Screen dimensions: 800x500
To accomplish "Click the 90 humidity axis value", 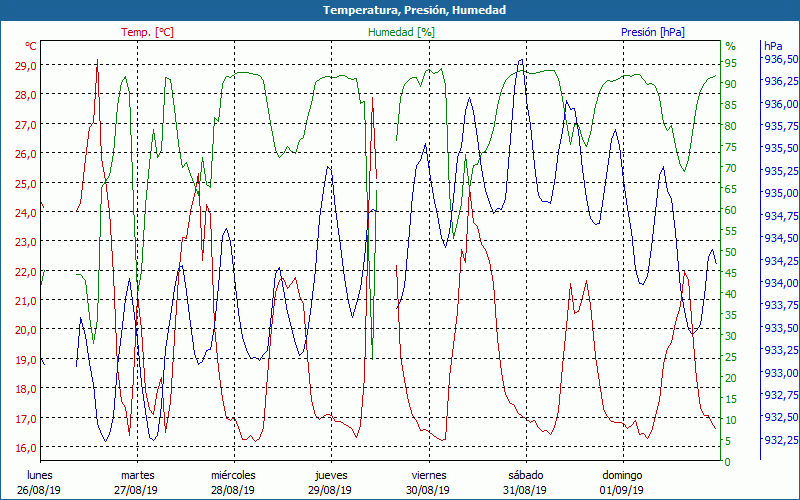I will (x=731, y=84).
